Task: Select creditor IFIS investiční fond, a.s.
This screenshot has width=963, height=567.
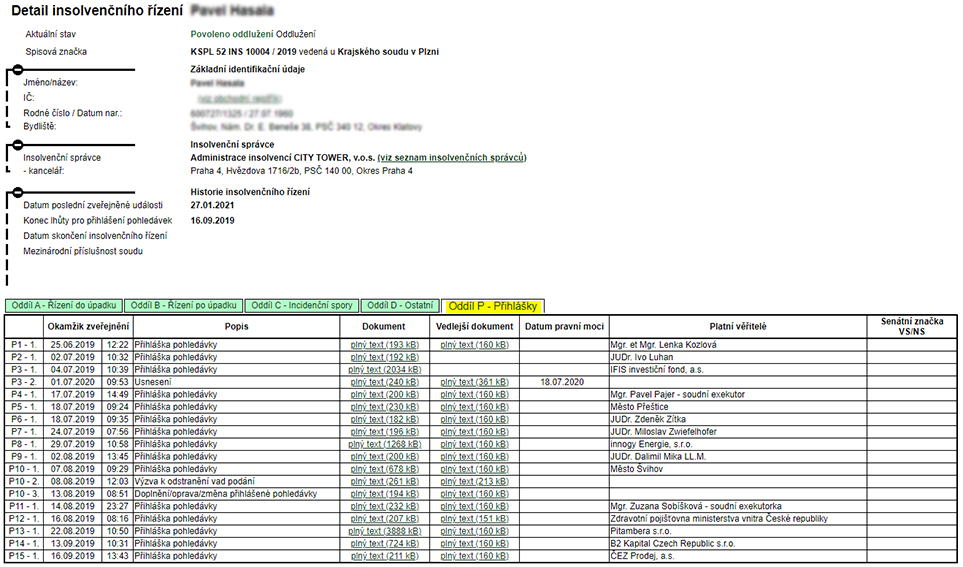Action: coord(657,369)
